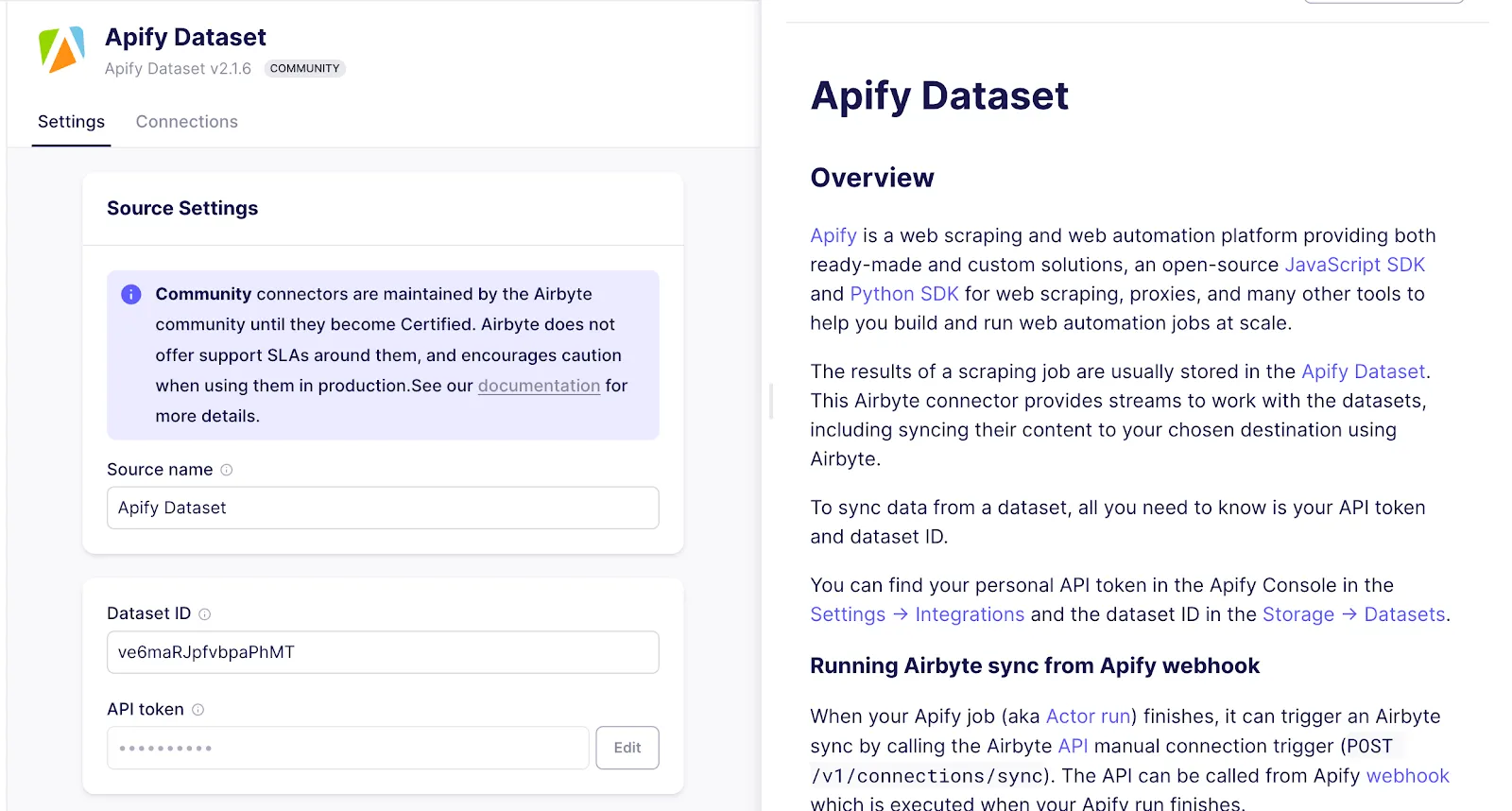Click the 'Dataset ID' label
Viewport: 1512px width, 811px height.
tap(148, 613)
